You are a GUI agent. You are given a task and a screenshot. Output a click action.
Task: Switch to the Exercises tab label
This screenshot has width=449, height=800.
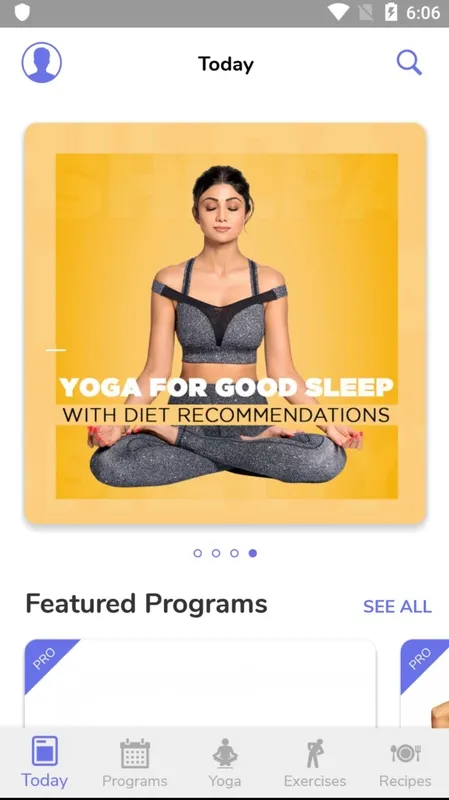point(315,781)
